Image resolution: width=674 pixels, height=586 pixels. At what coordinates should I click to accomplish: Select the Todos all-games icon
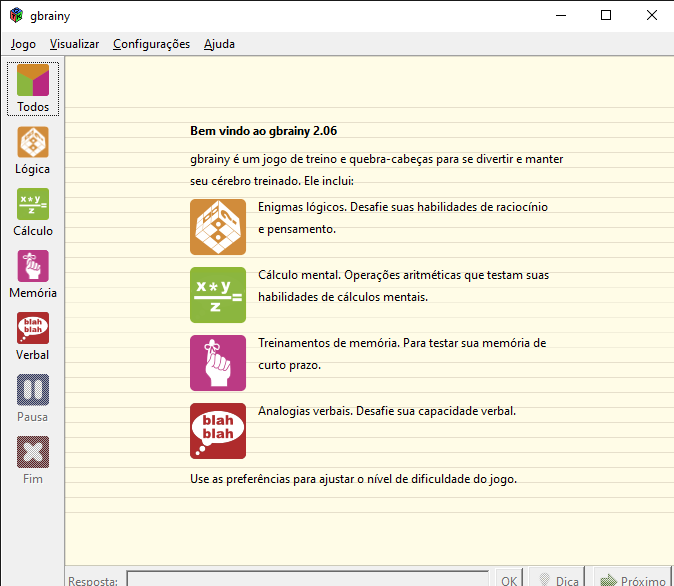(33, 88)
